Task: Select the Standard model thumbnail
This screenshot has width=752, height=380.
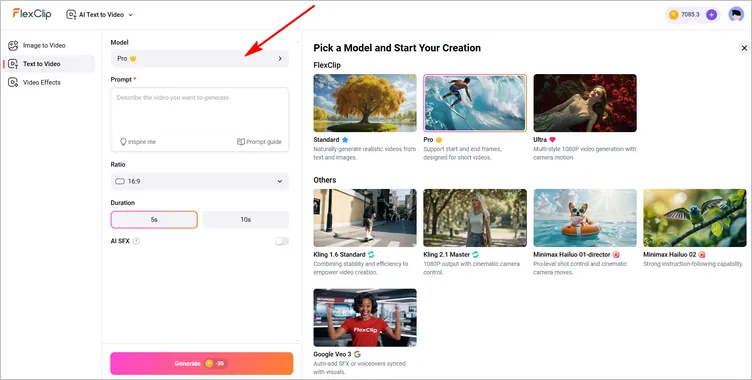Action: point(365,103)
